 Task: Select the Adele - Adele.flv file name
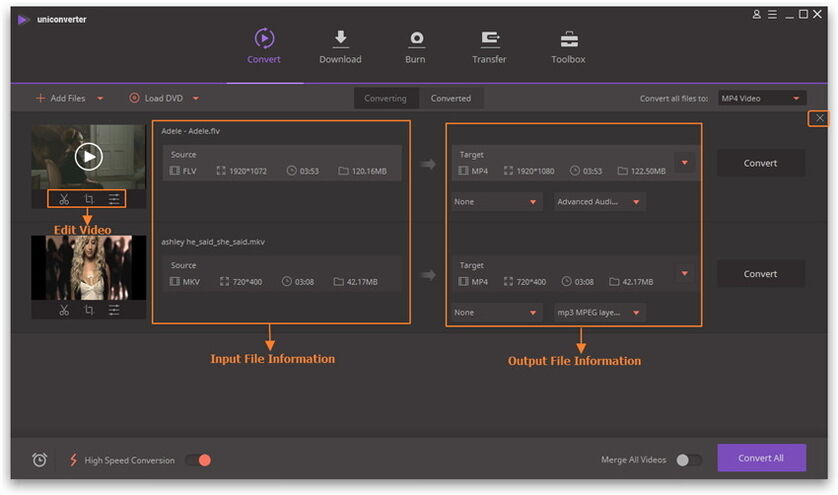(x=190, y=131)
